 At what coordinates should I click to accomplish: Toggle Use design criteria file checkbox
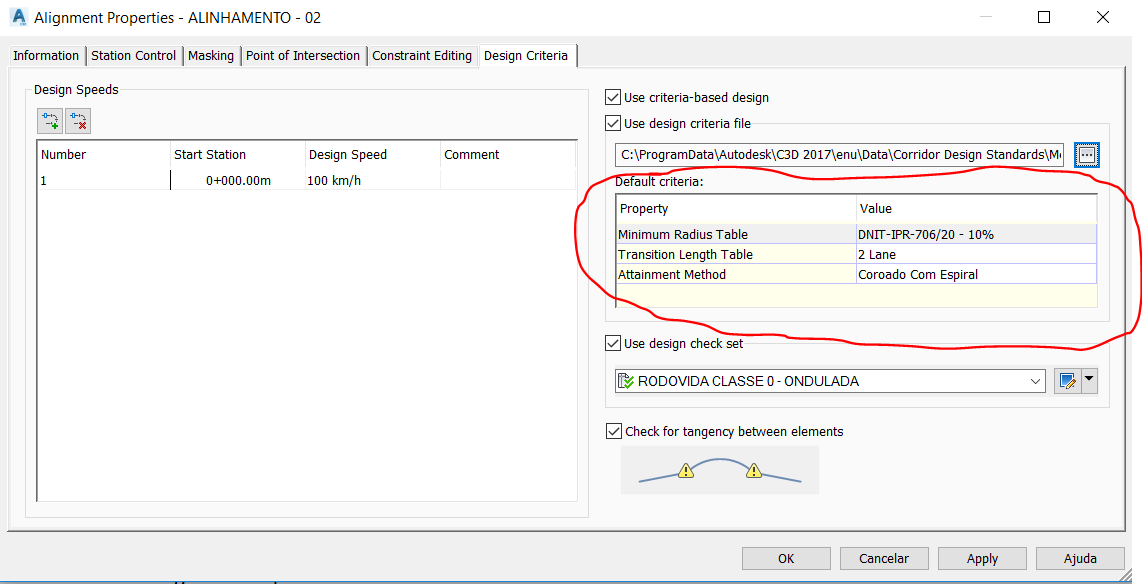pyautogui.click(x=613, y=124)
